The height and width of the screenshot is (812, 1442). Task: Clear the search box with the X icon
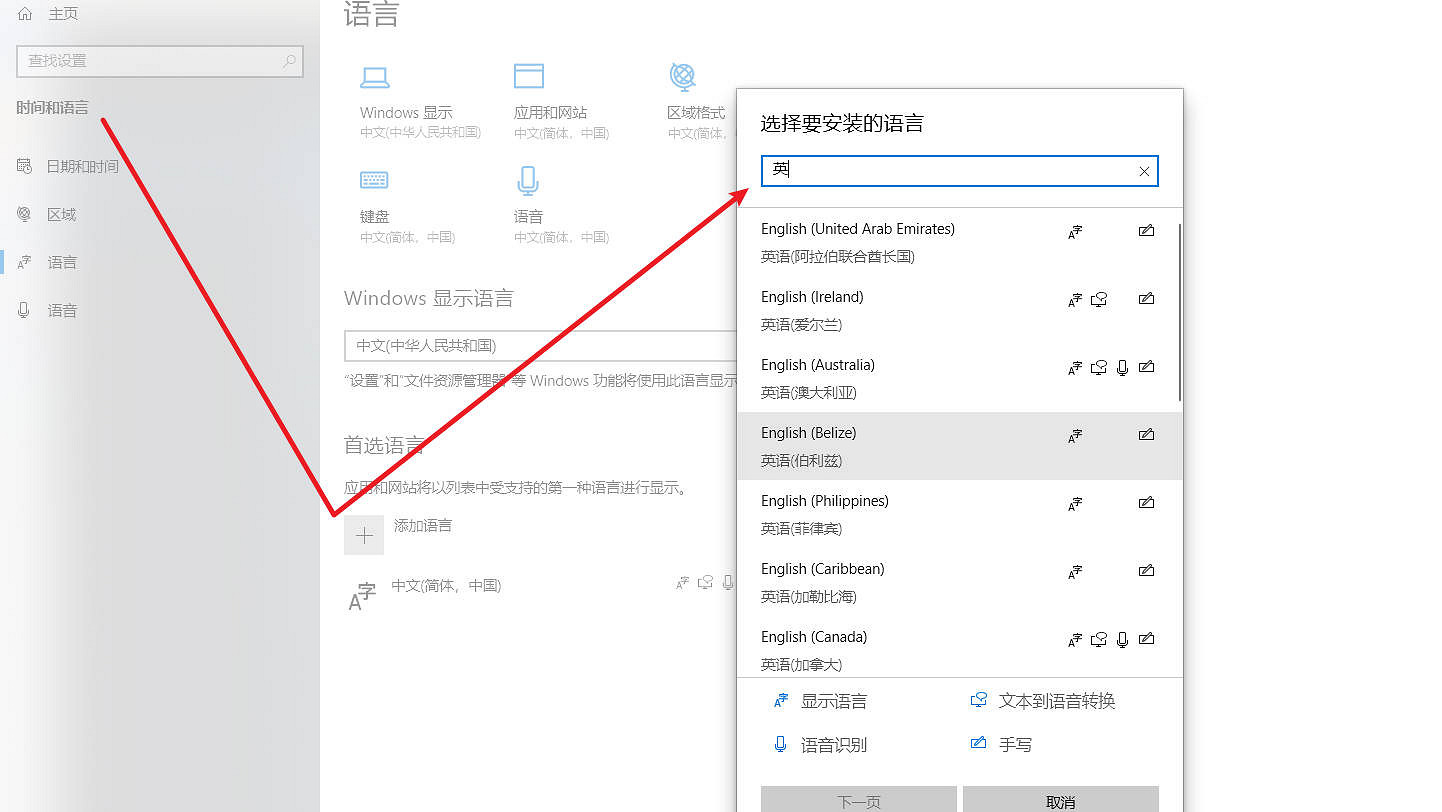[x=1143, y=171]
